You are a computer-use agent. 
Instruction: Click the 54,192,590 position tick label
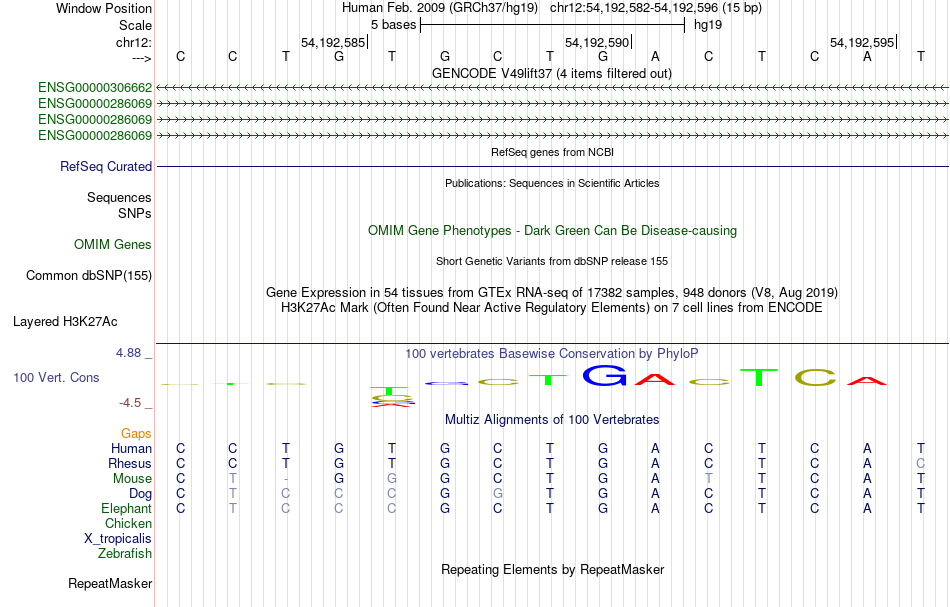click(597, 42)
